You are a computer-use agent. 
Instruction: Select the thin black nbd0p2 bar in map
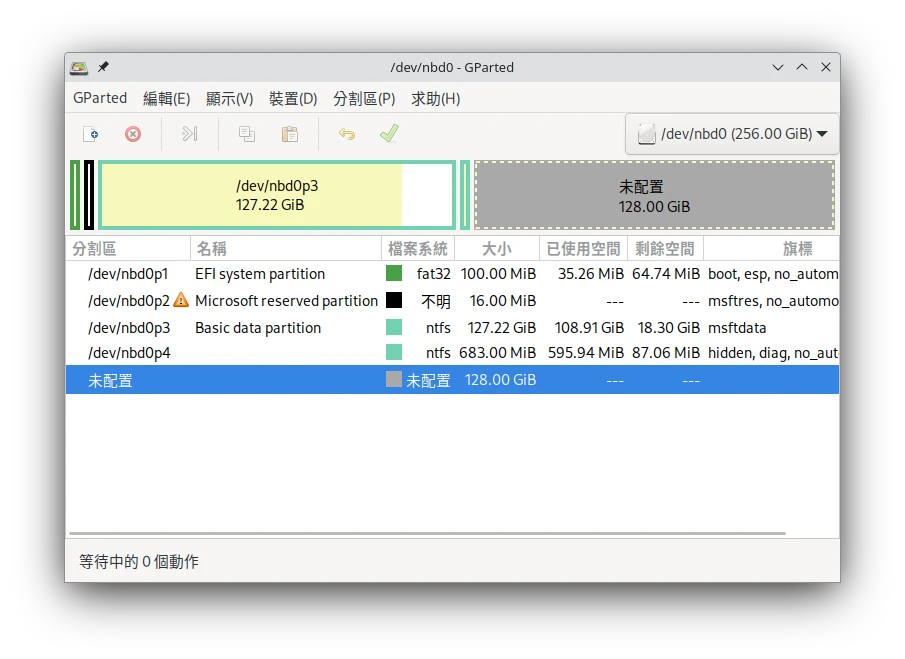pos(89,195)
